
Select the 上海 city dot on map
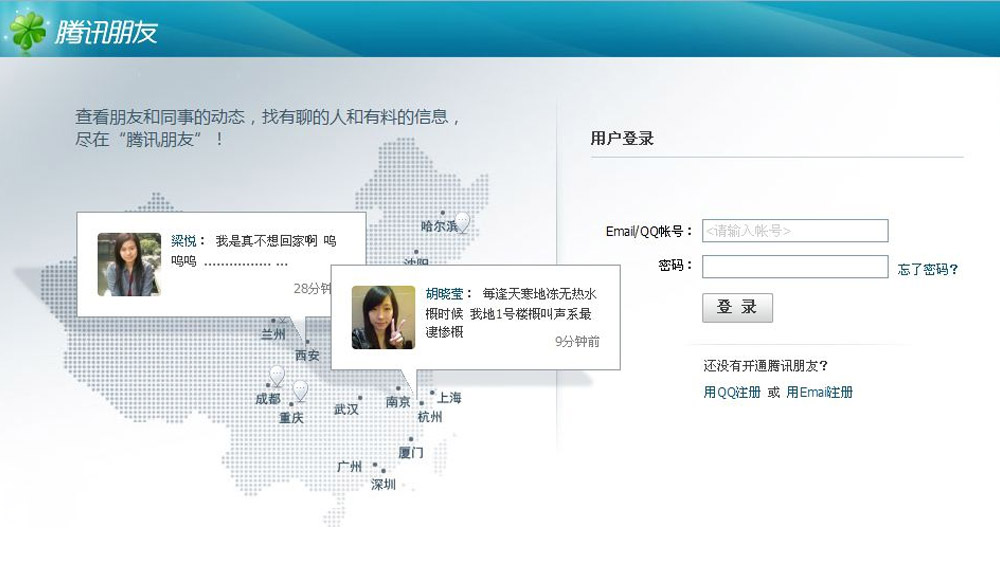coord(432,393)
